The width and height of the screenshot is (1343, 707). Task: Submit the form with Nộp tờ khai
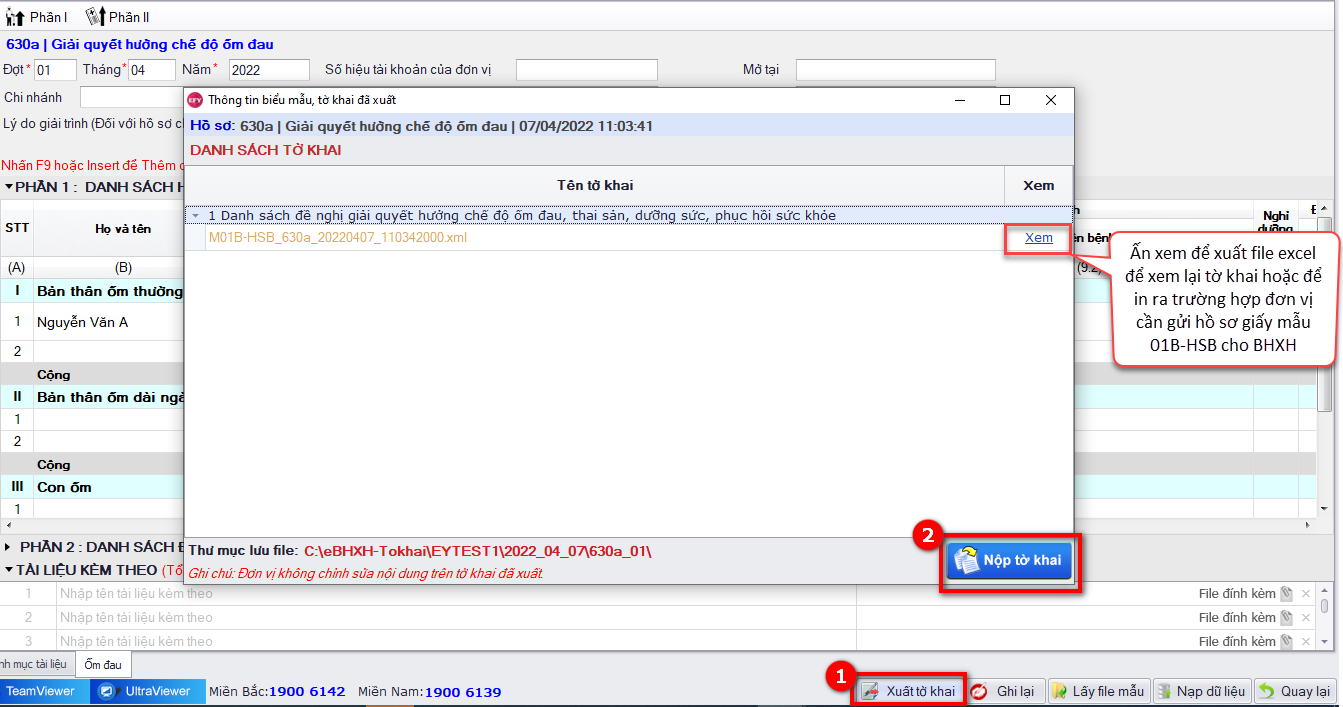(1009, 560)
